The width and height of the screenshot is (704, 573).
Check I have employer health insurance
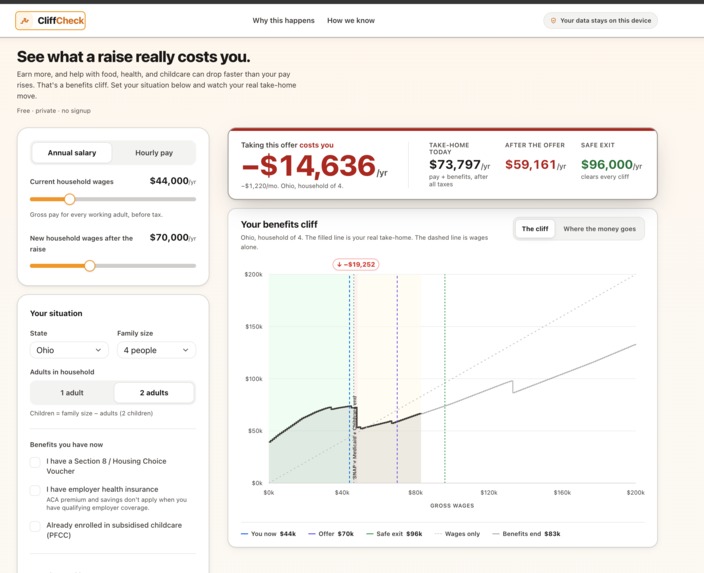click(x=35, y=490)
